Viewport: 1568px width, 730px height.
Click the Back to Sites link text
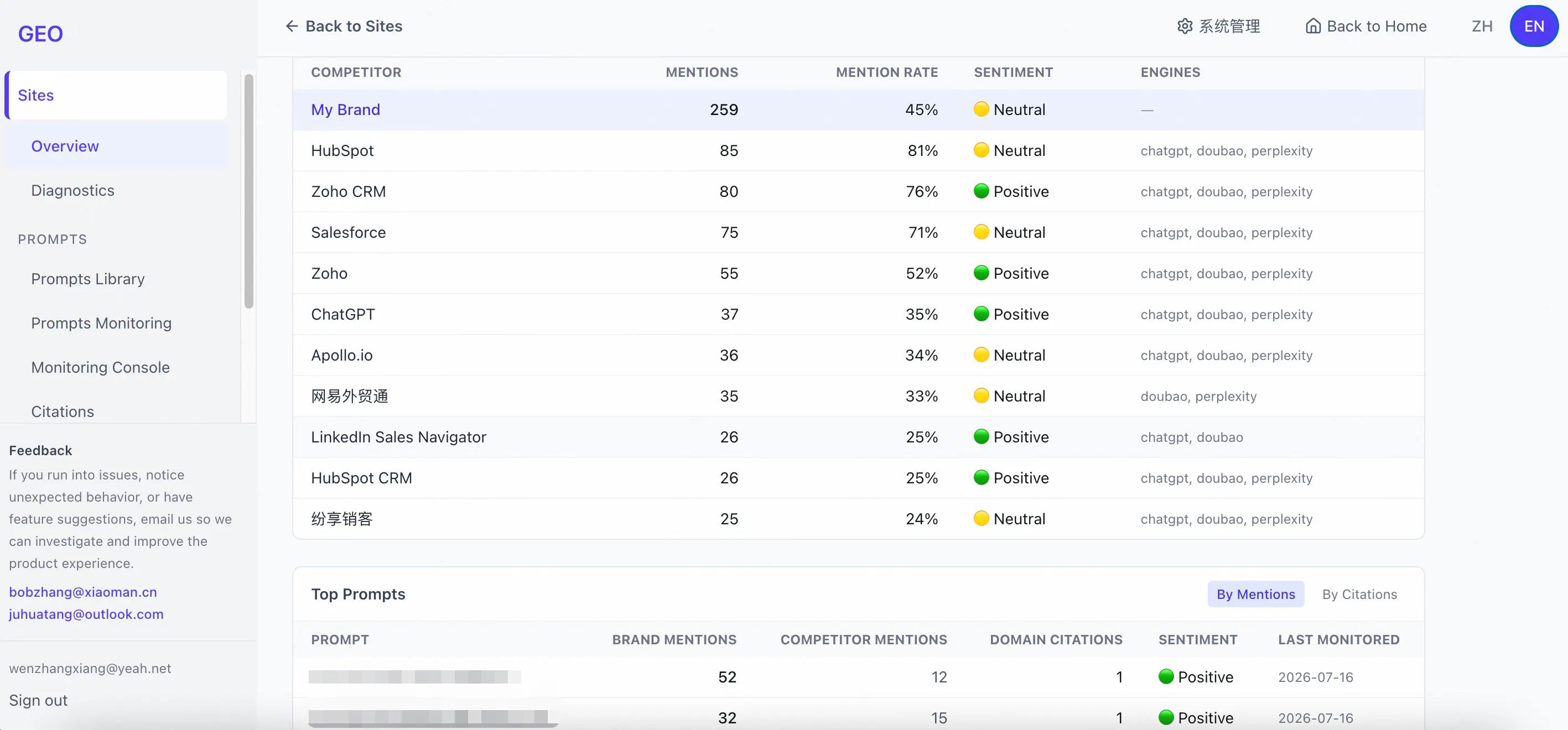point(354,26)
